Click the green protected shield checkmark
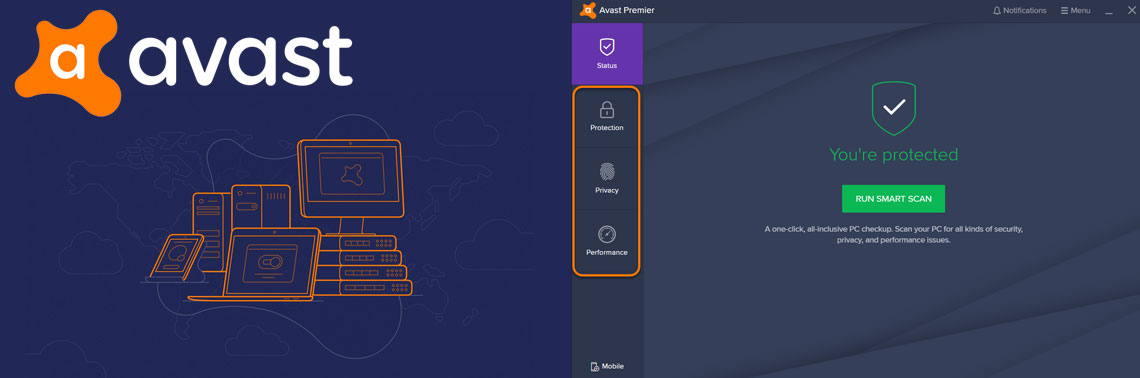1140x378 pixels. (x=894, y=108)
